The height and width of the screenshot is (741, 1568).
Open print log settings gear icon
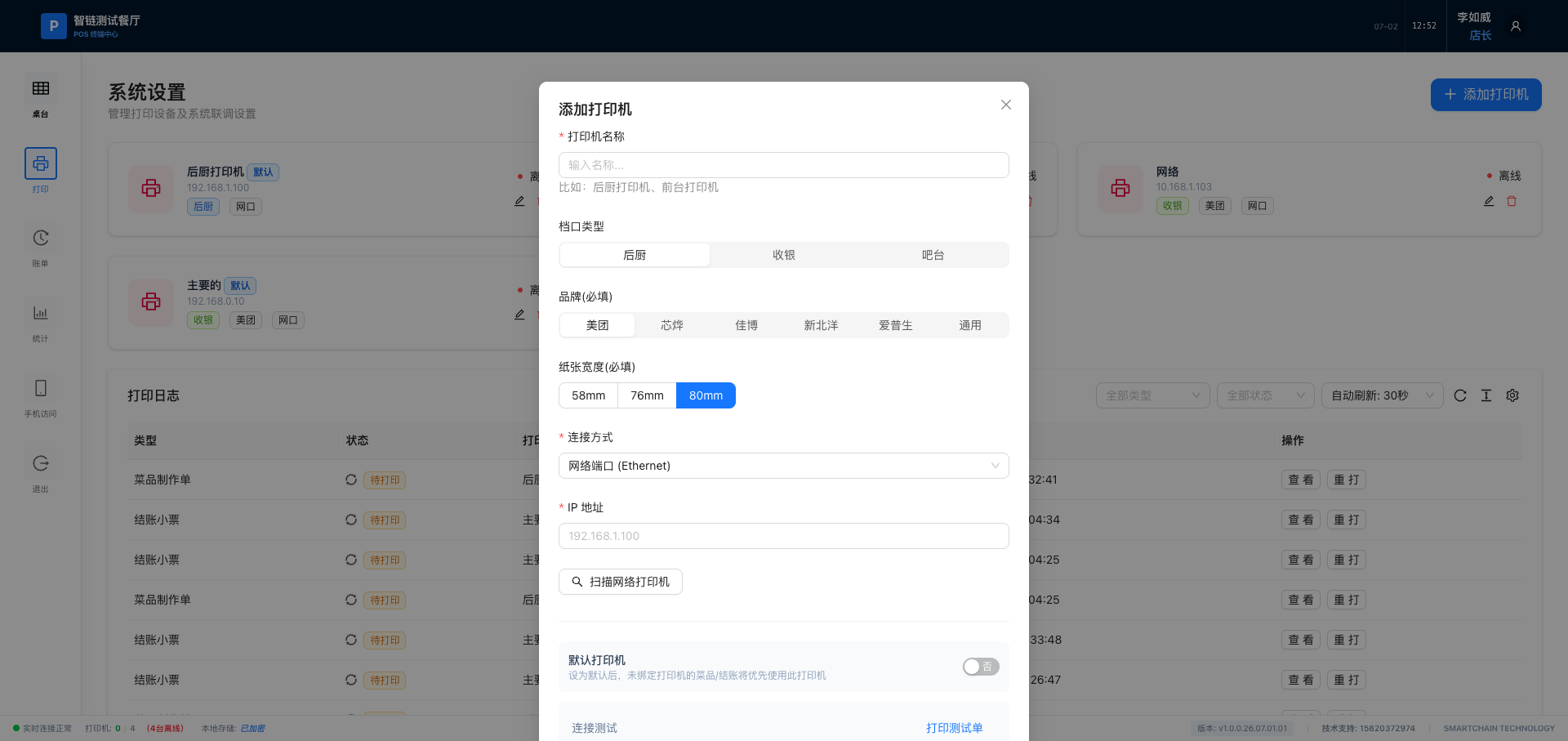point(1512,395)
